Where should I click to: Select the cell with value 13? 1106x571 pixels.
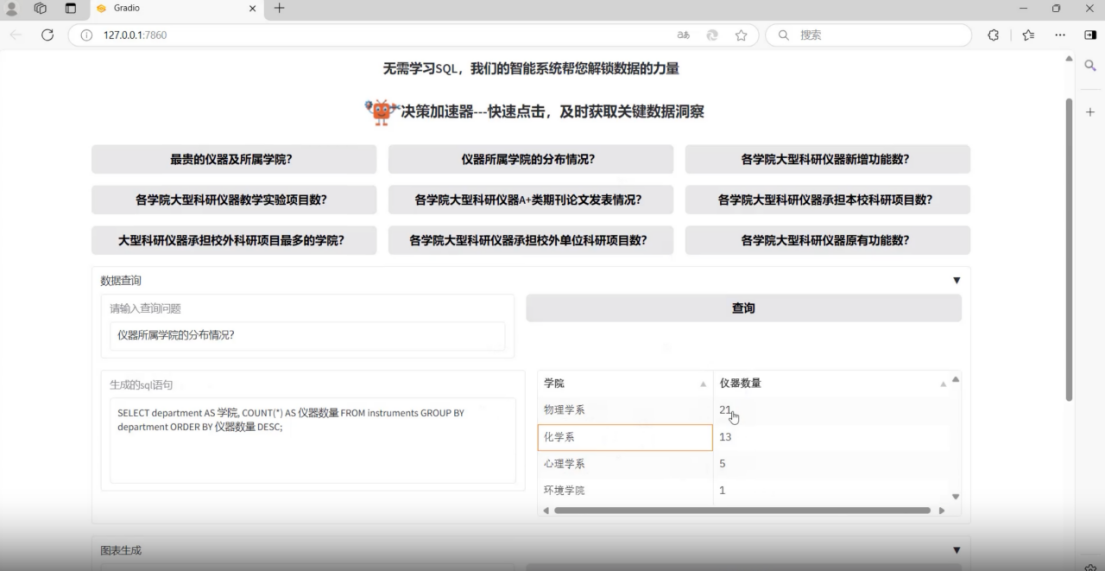click(831, 437)
